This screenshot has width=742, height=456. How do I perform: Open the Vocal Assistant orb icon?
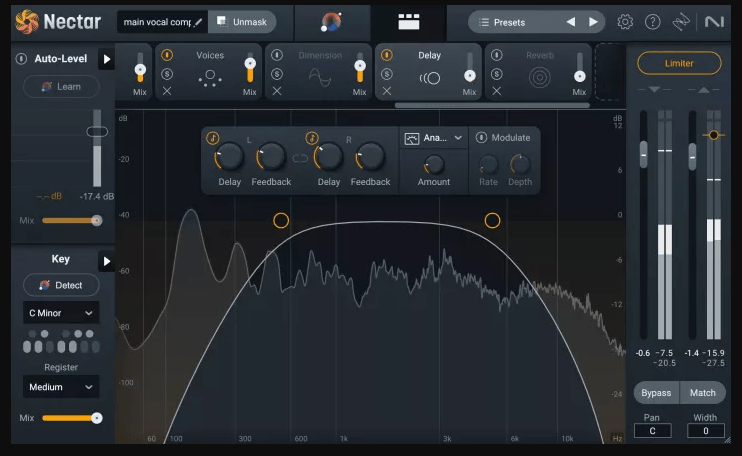click(x=331, y=22)
